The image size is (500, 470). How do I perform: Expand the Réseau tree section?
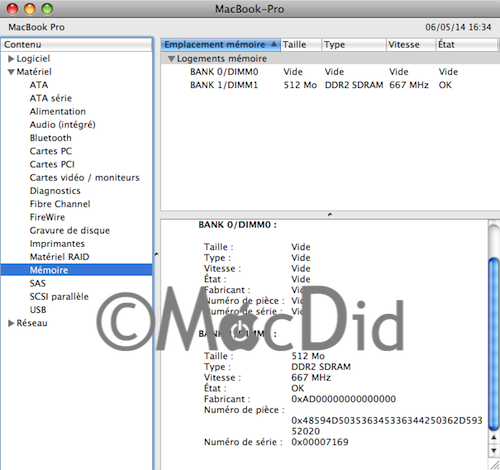click(11, 323)
